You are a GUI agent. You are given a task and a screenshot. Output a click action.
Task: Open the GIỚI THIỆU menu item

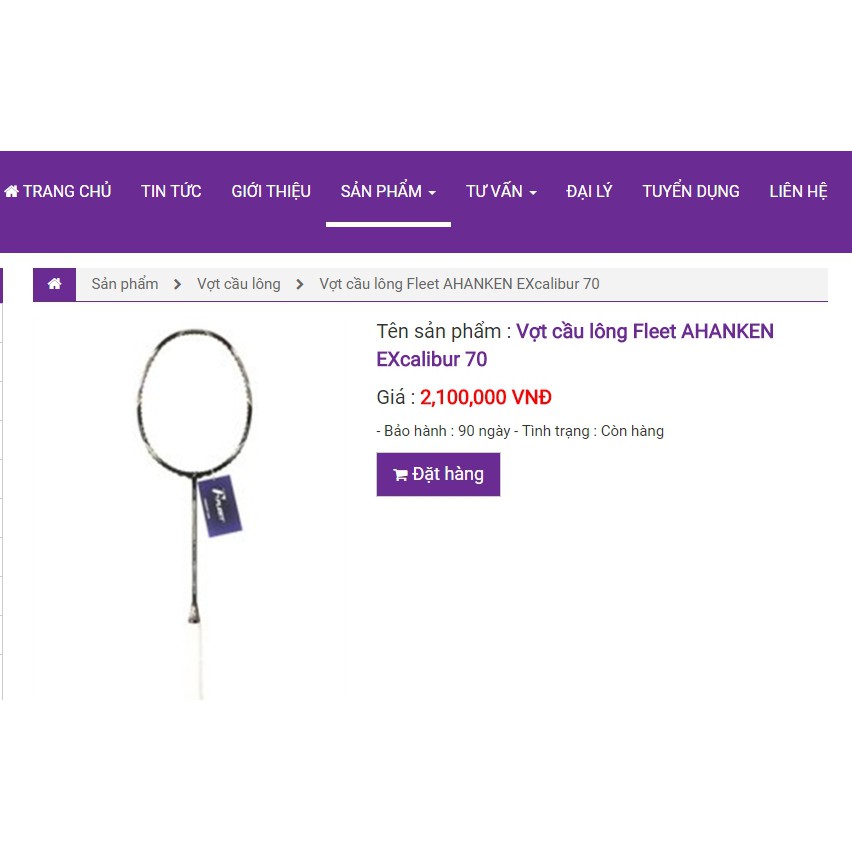[x=271, y=191]
